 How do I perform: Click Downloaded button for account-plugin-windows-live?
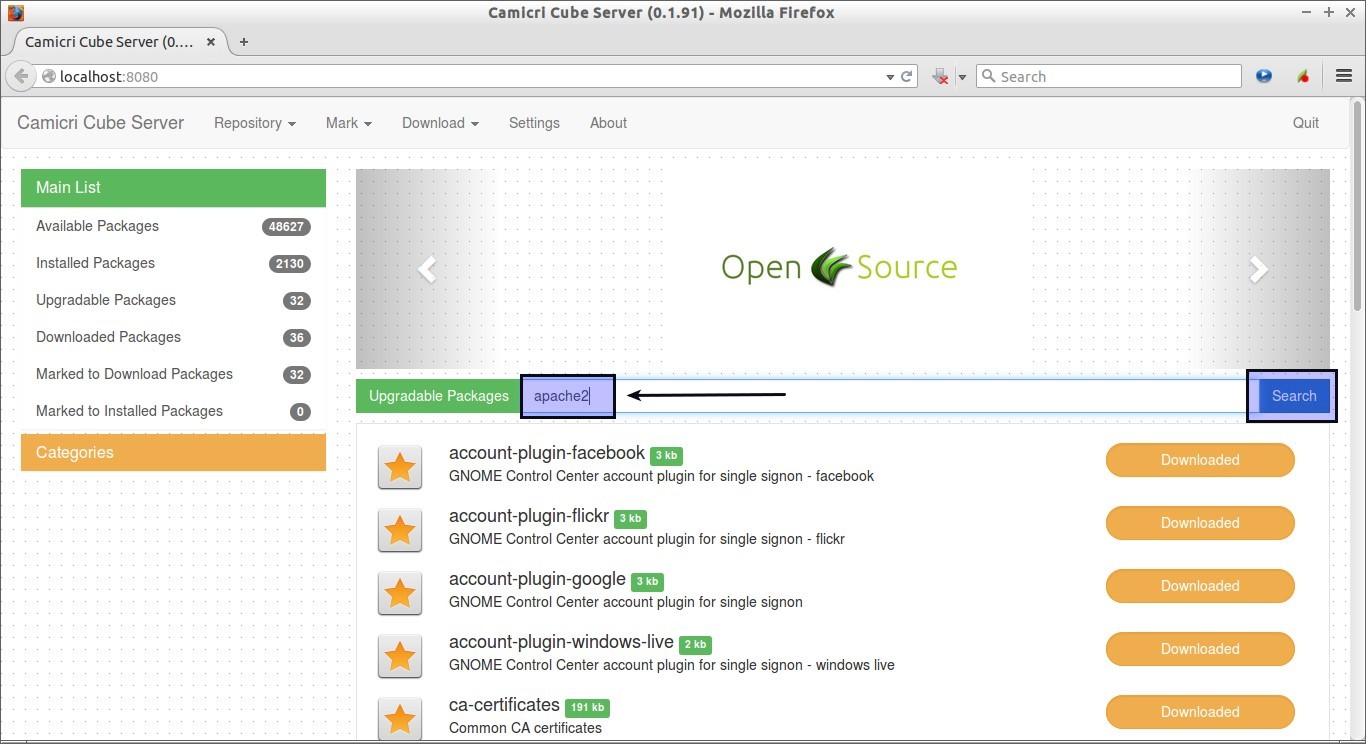pyautogui.click(x=1200, y=649)
